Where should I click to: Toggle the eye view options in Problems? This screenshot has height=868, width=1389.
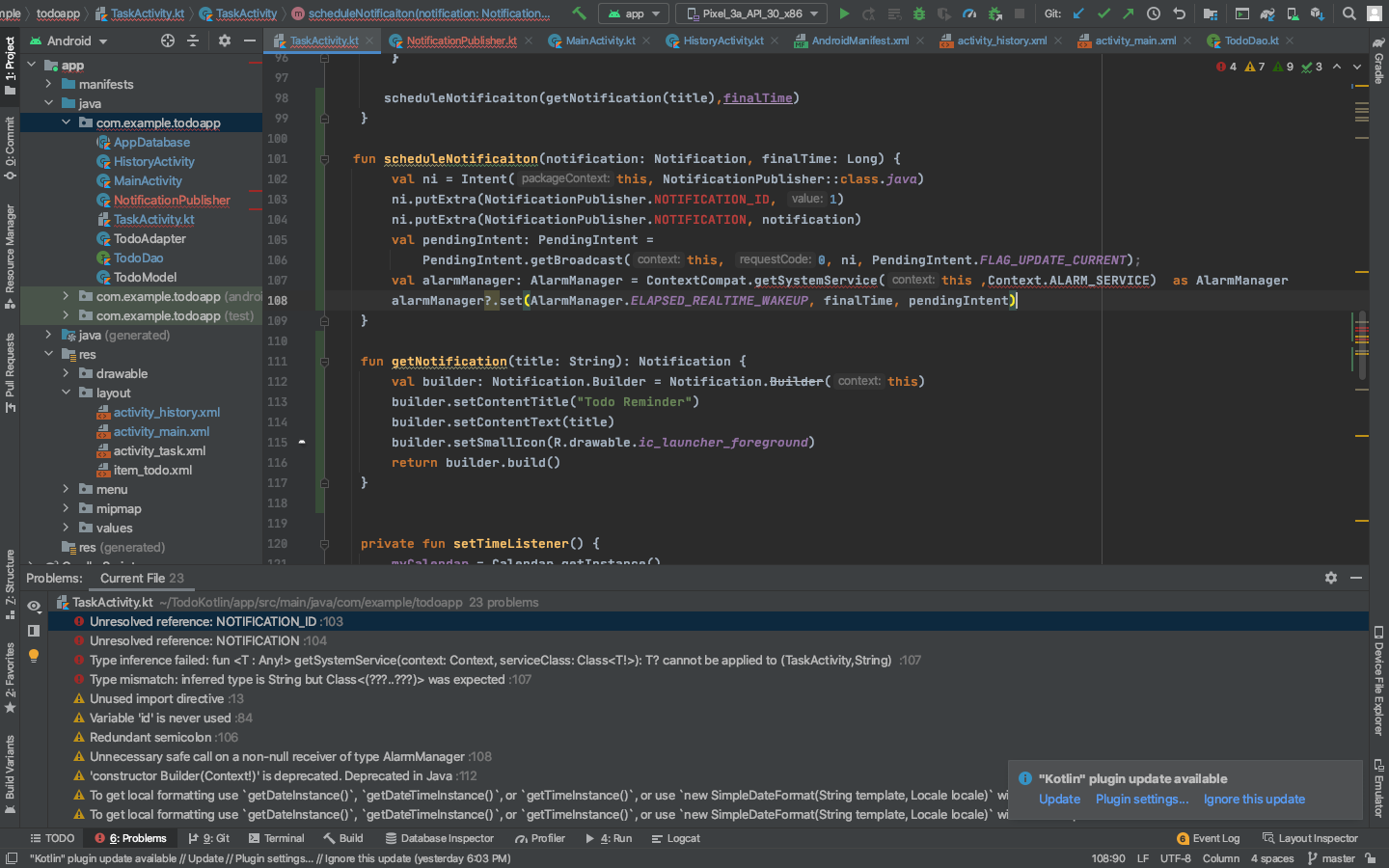(34, 606)
